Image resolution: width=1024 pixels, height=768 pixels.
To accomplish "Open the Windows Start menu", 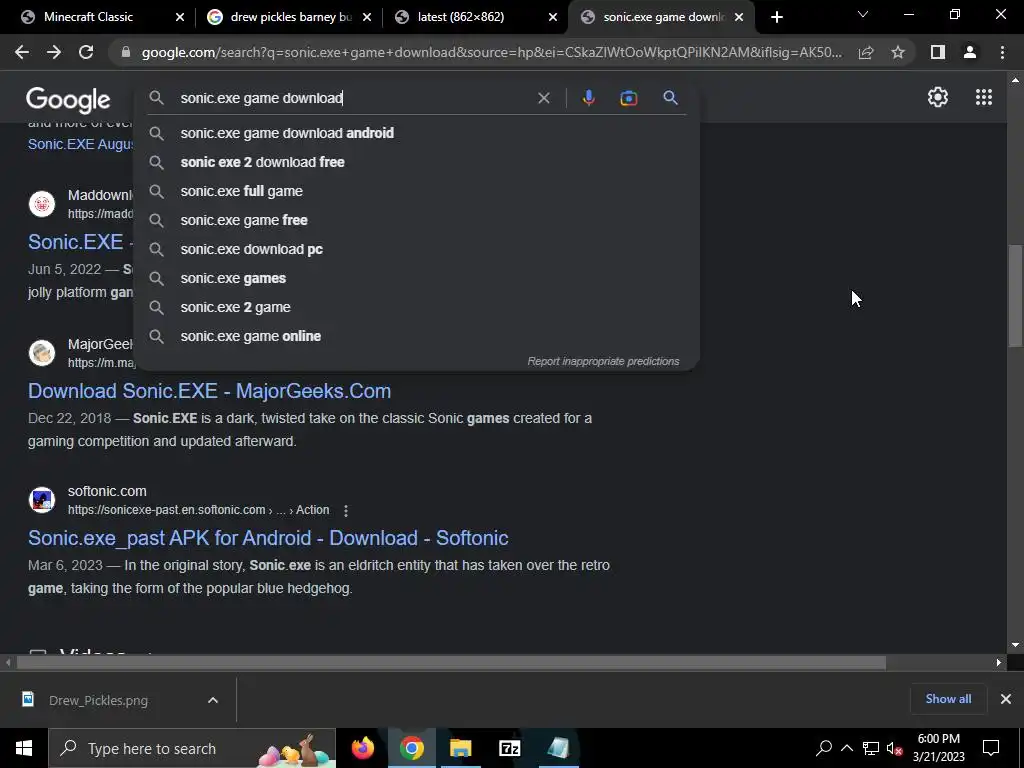I will tap(24, 748).
